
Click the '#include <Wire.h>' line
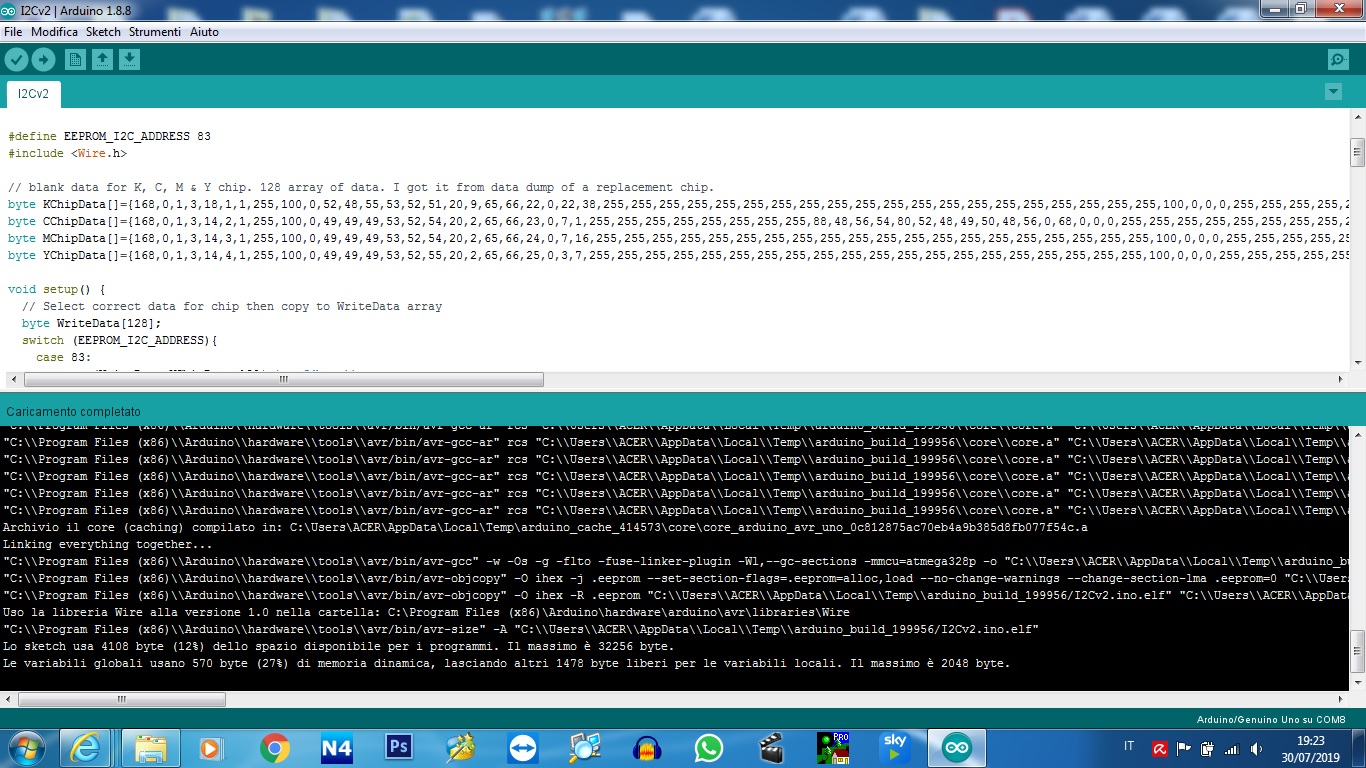click(67, 153)
